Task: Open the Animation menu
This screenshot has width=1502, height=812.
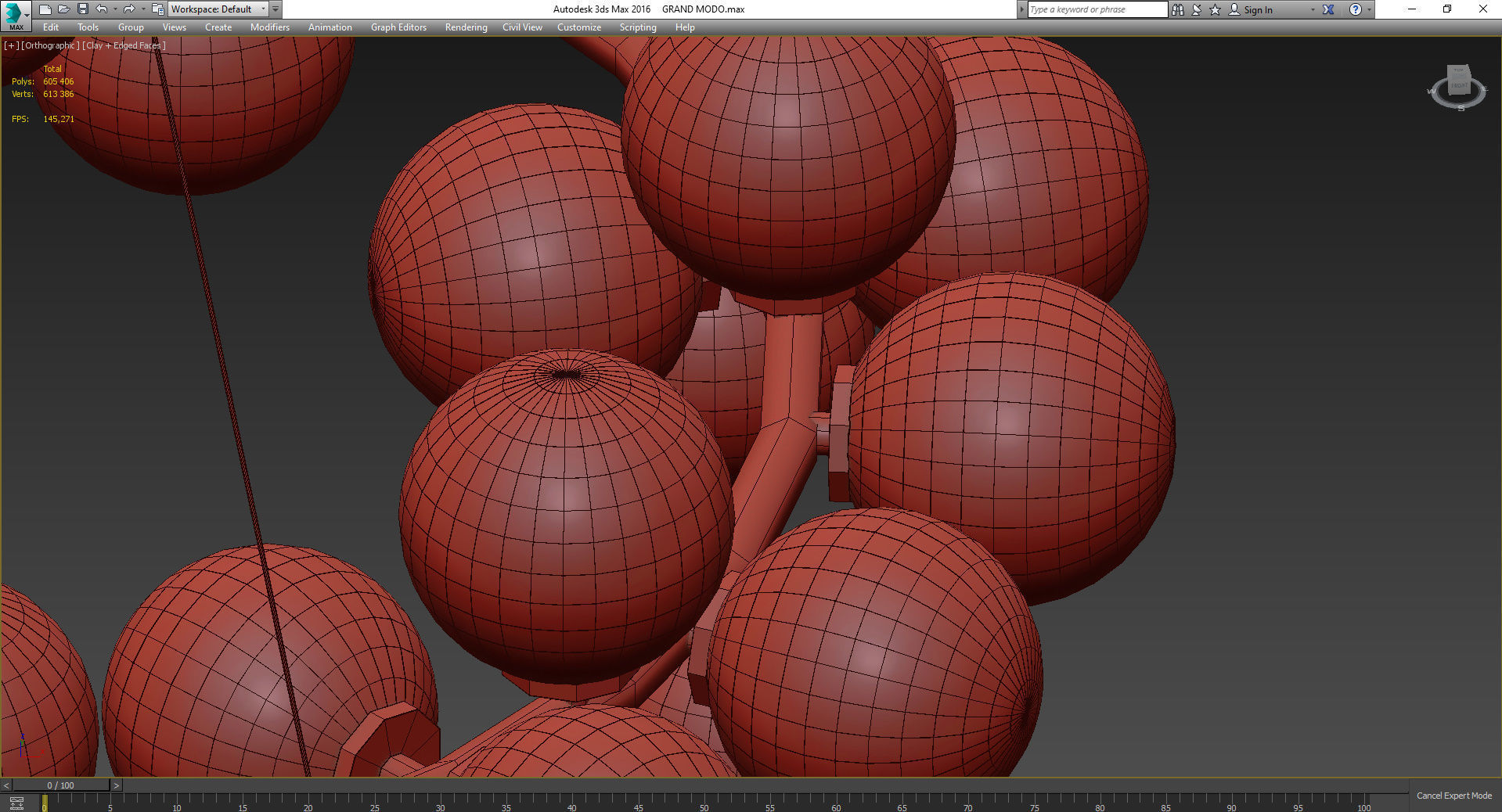Action: (x=330, y=27)
